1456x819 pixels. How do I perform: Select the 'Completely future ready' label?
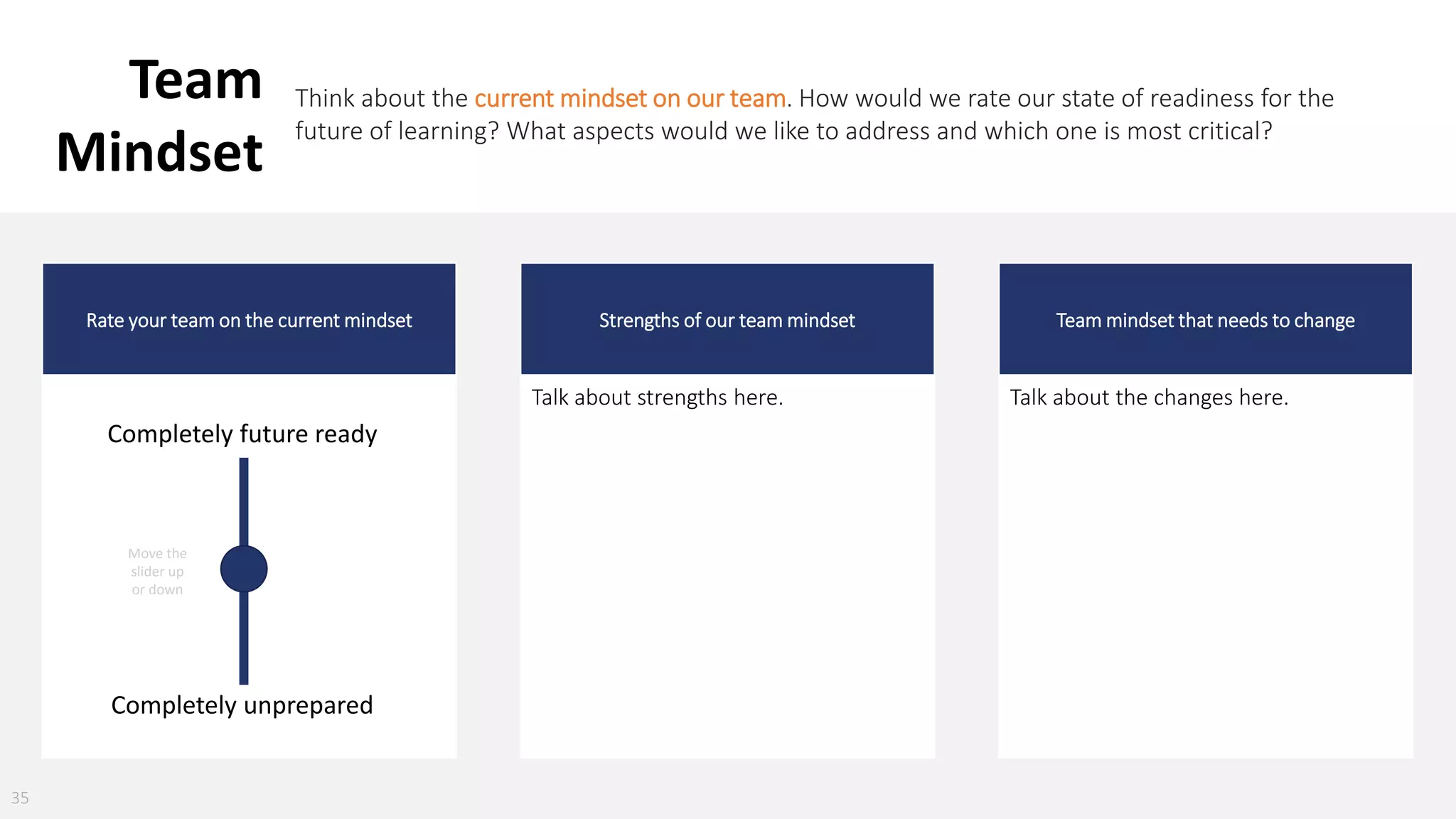(x=242, y=434)
